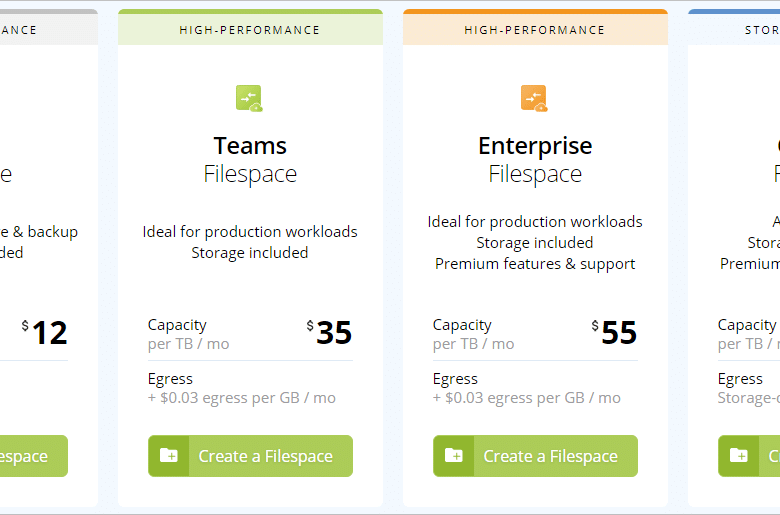Click Capacity per TB label in Teams card

tap(189, 334)
